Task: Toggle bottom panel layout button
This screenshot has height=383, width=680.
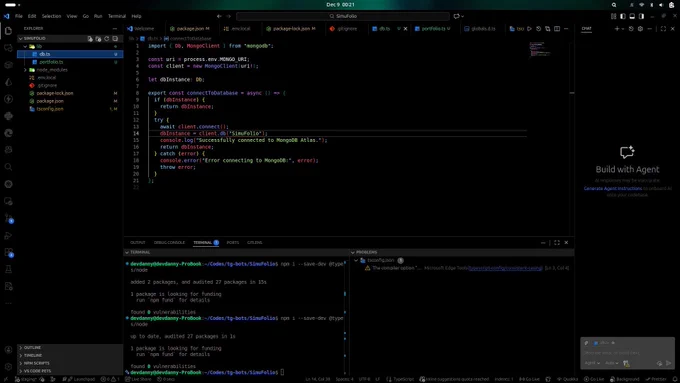Action: (x=632, y=16)
